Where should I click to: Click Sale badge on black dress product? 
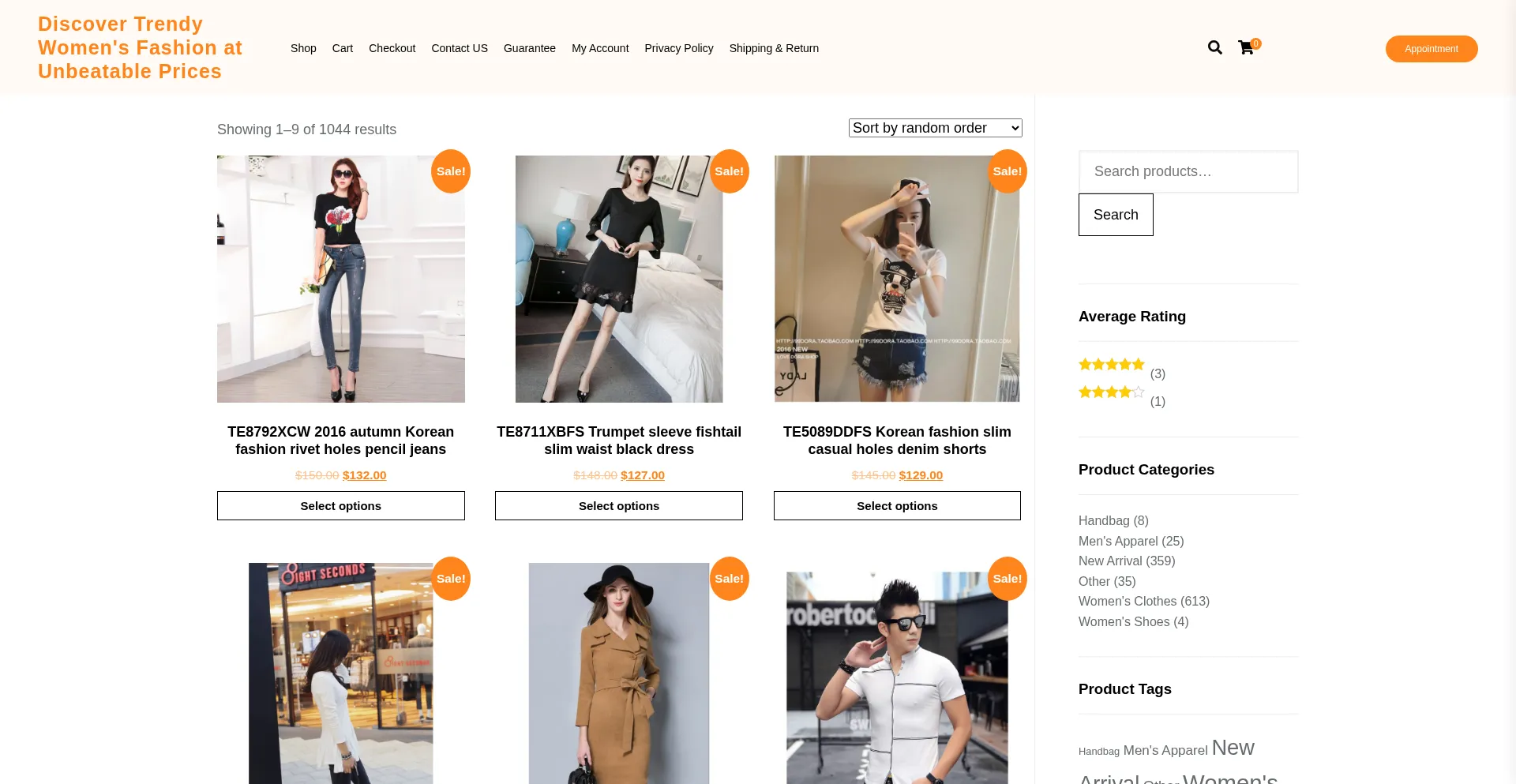728,171
